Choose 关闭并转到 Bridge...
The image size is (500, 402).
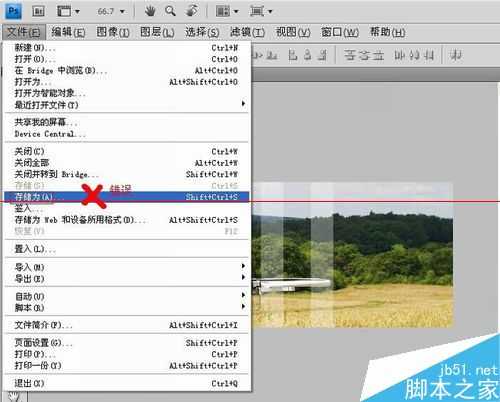[127, 174]
